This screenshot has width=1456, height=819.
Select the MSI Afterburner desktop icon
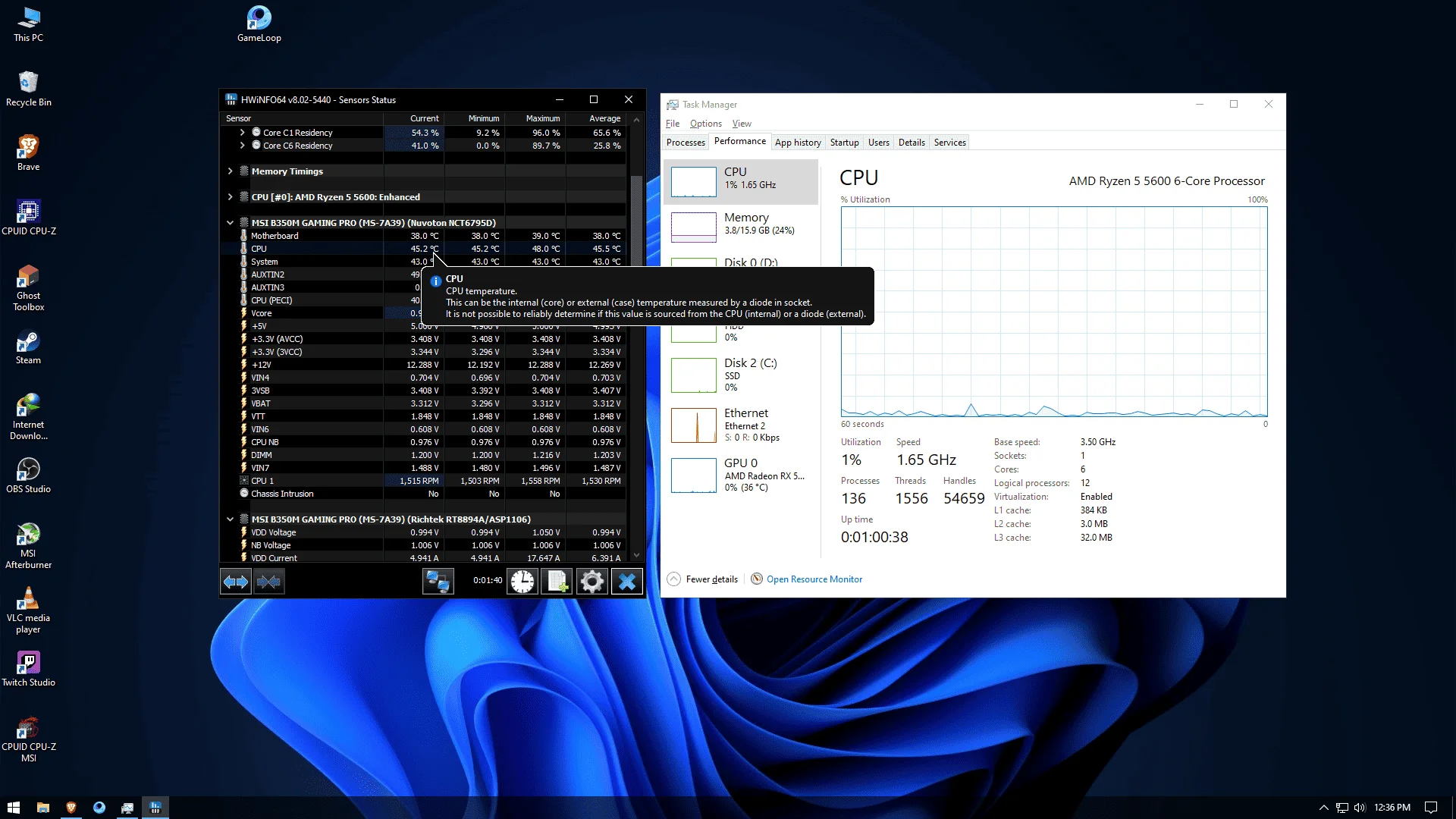[x=28, y=546]
